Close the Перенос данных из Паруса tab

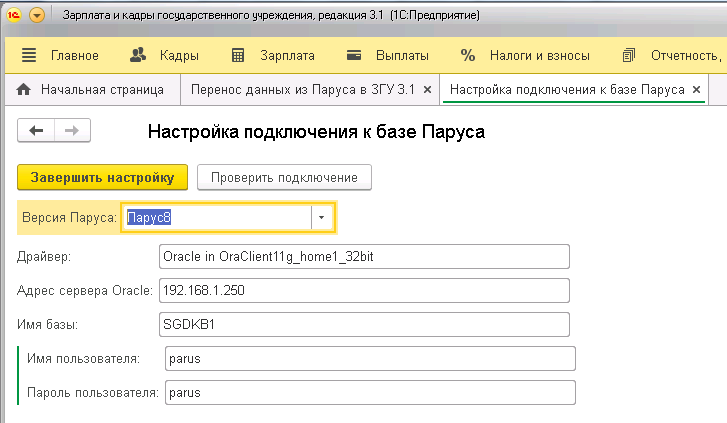[x=428, y=89]
